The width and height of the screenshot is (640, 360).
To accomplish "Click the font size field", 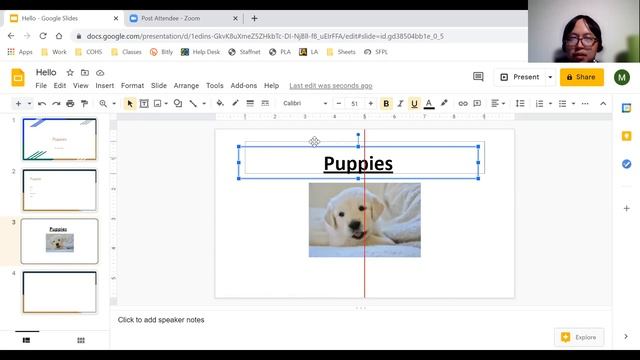I will (354, 104).
